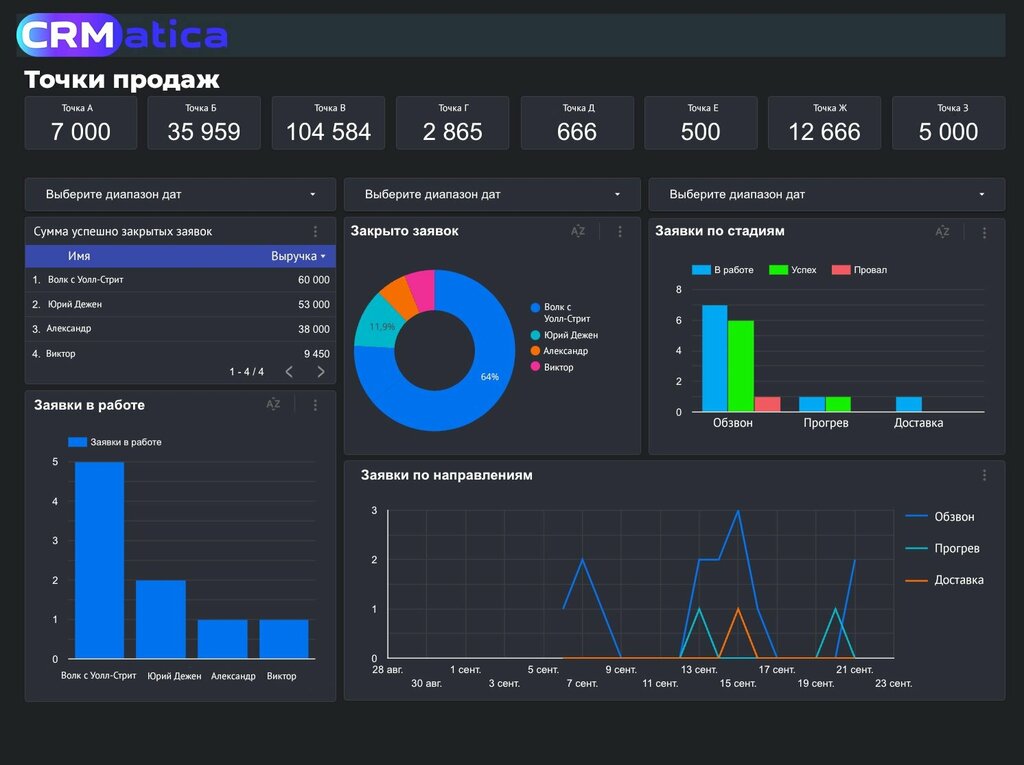The height and width of the screenshot is (765, 1024).
Task: Select the Точка Д scorecard
Action: [x=577, y=123]
